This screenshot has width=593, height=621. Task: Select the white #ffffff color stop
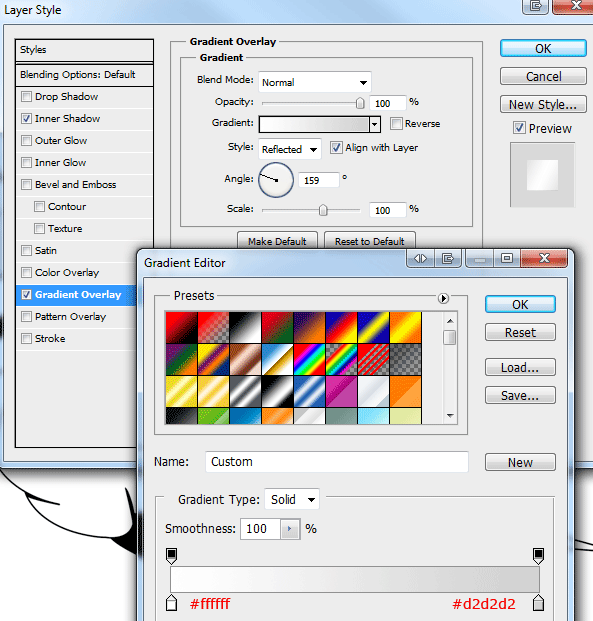point(172,602)
